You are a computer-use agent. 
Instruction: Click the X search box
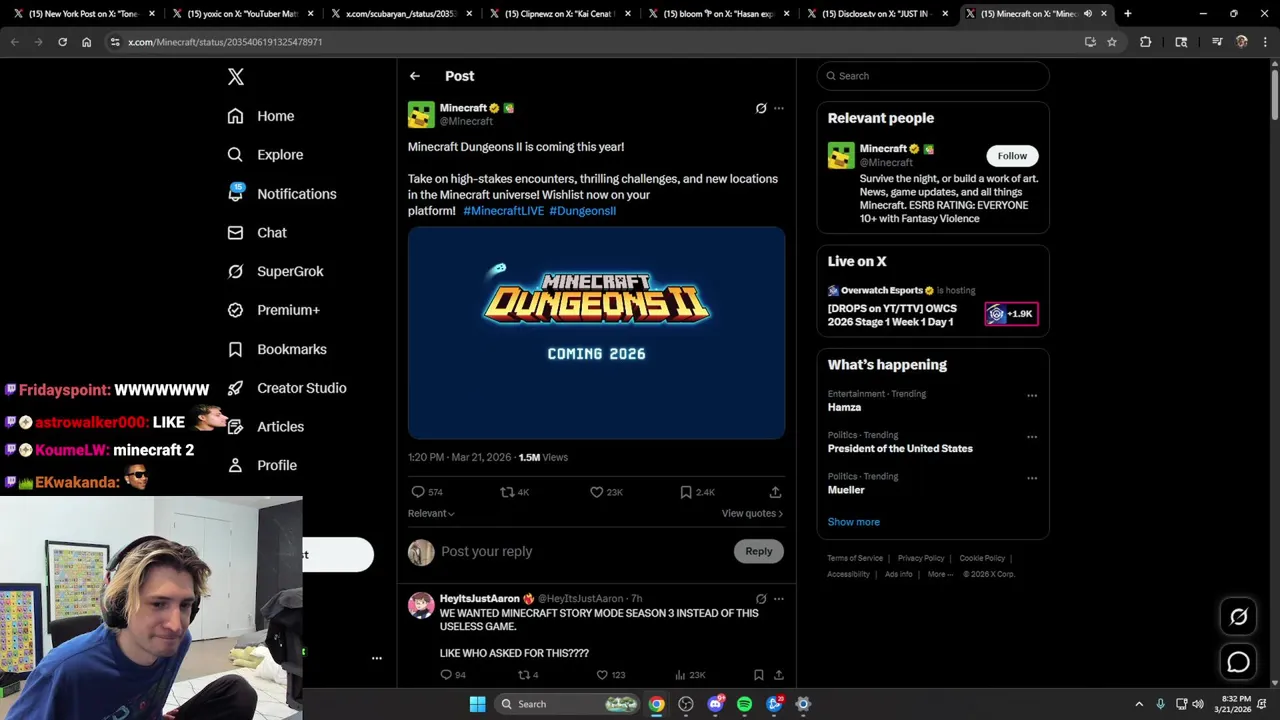click(x=933, y=76)
